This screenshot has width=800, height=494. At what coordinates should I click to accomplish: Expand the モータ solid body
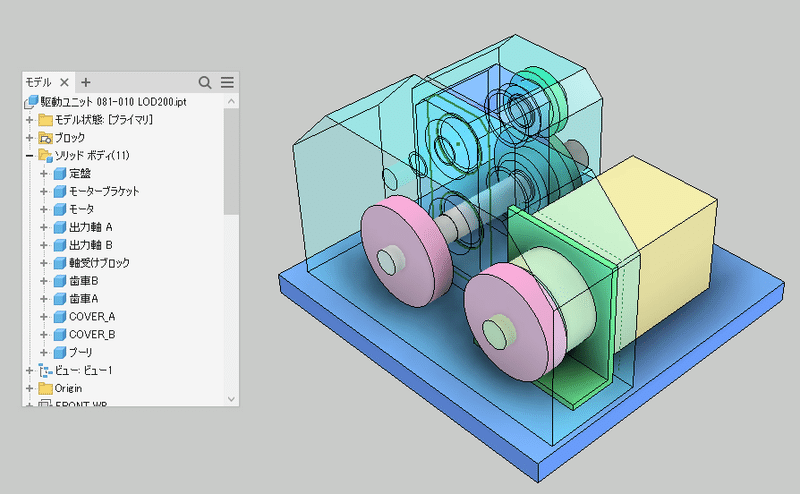pos(44,209)
